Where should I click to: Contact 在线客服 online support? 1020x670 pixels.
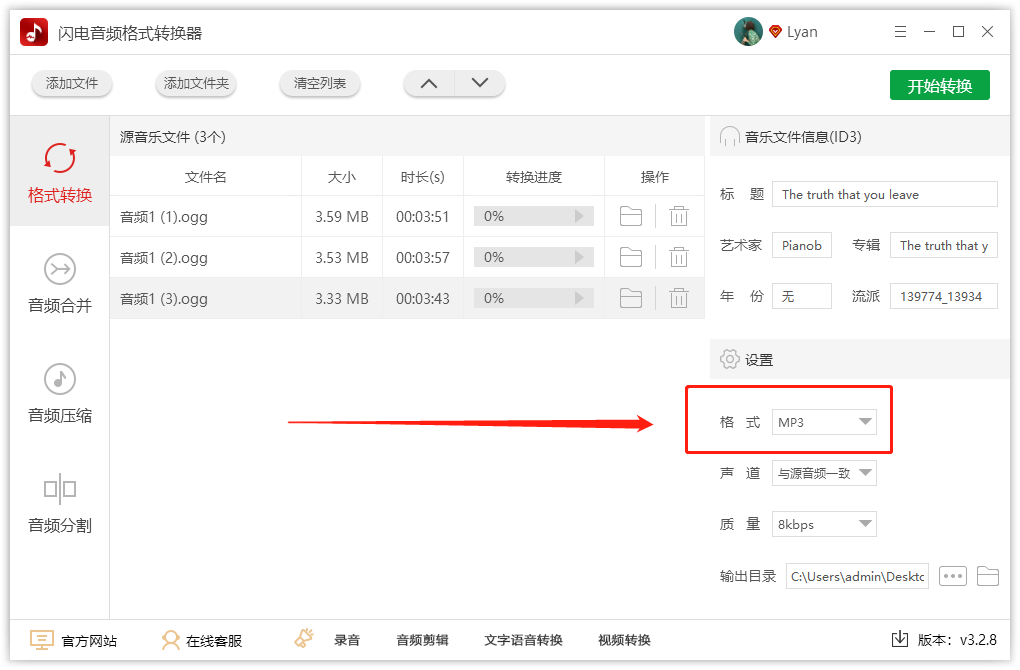coord(202,641)
